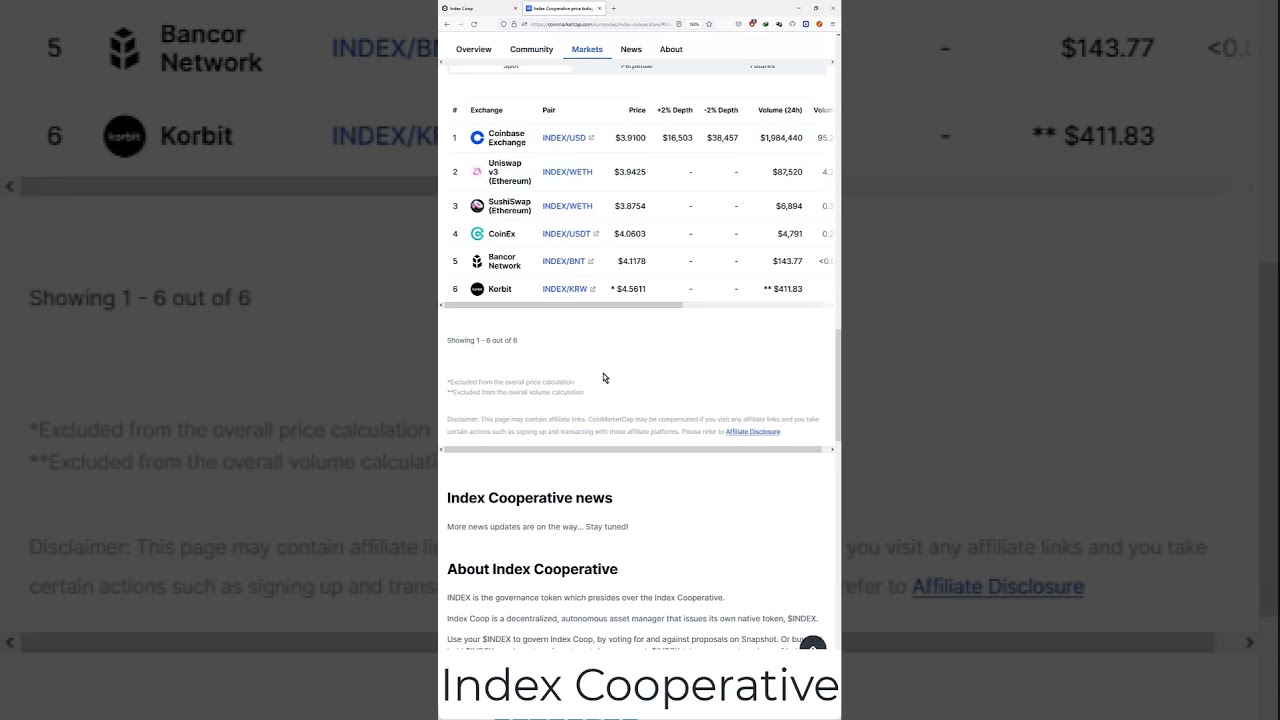
Task: Click the Index Cooperative news heading
Action: [530, 498]
